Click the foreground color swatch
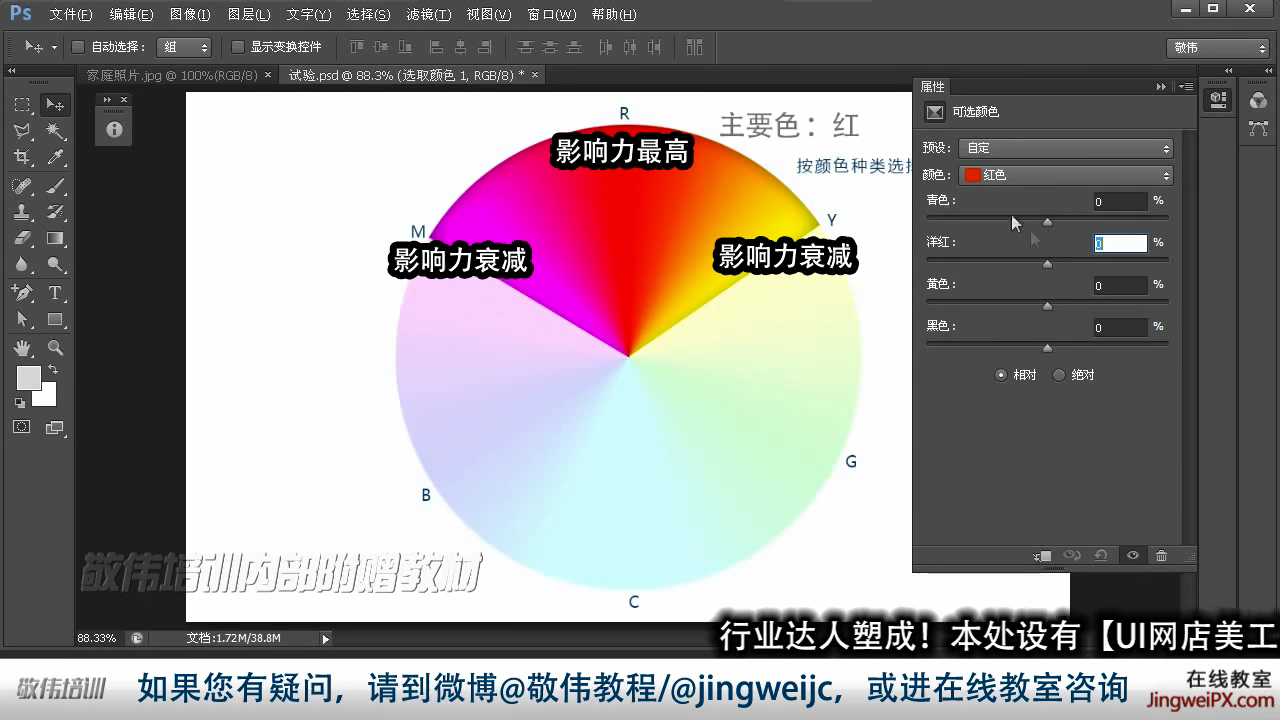Screen dimensions: 1280x720 pos(28,377)
